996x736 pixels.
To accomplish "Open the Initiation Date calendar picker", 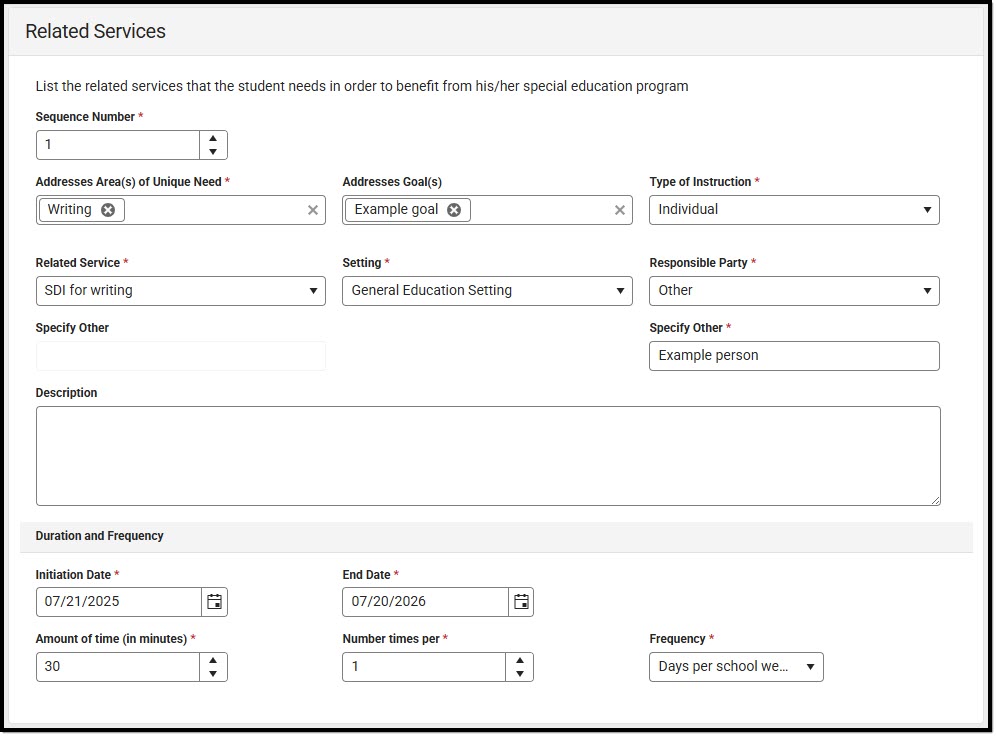I will coord(214,602).
